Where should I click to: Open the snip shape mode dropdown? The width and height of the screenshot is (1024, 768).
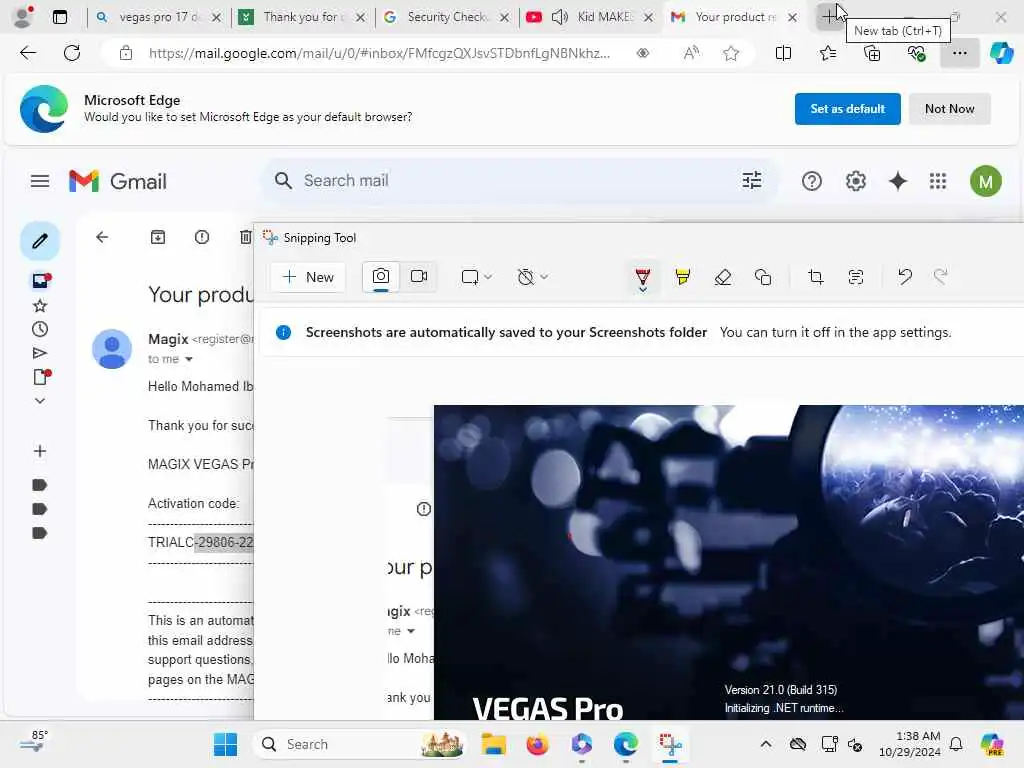(x=476, y=277)
